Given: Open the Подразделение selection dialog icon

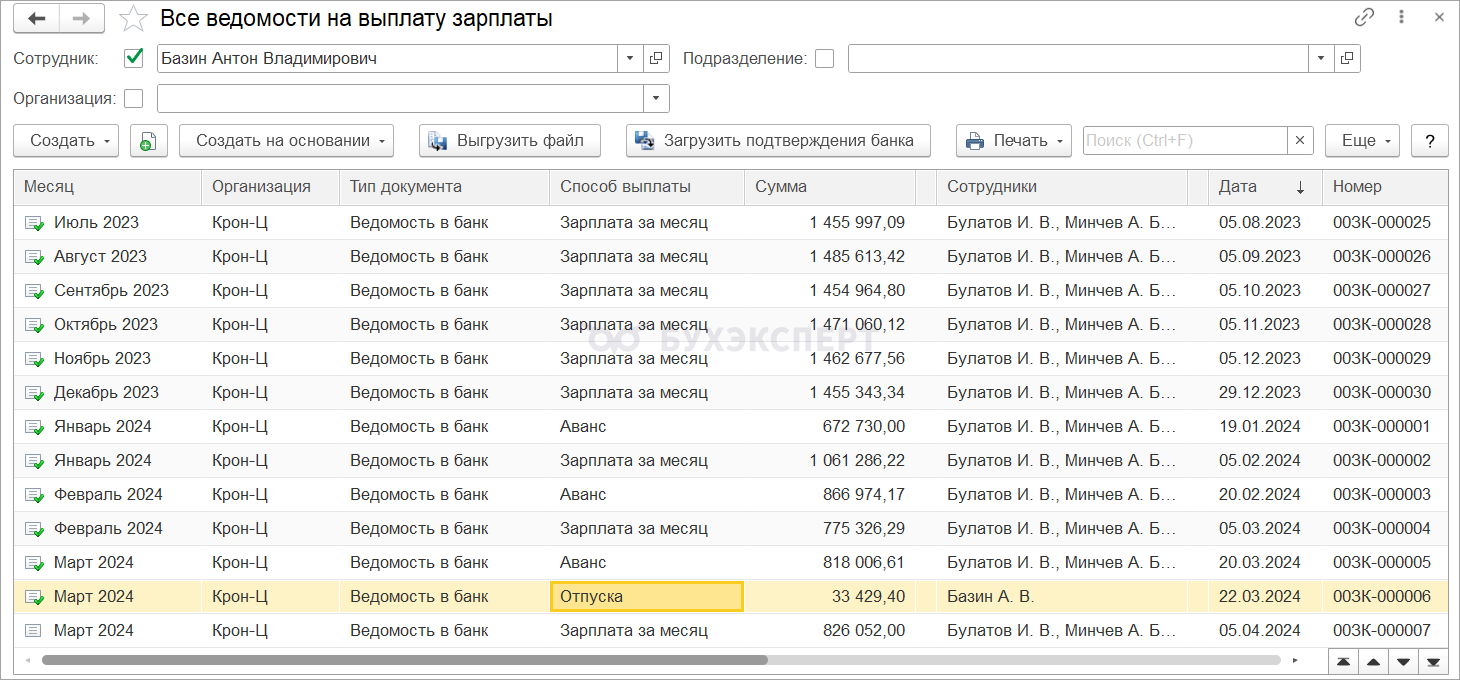Looking at the screenshot, I should (x=1347, y=59).
